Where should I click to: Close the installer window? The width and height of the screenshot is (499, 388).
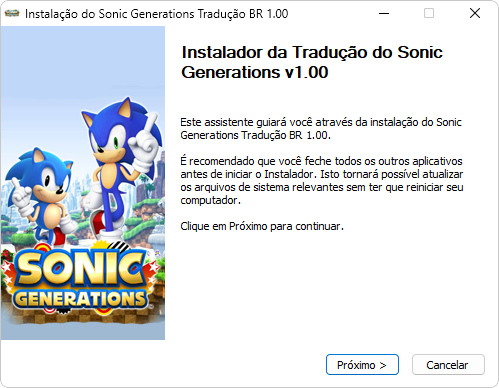click(475, 13)
